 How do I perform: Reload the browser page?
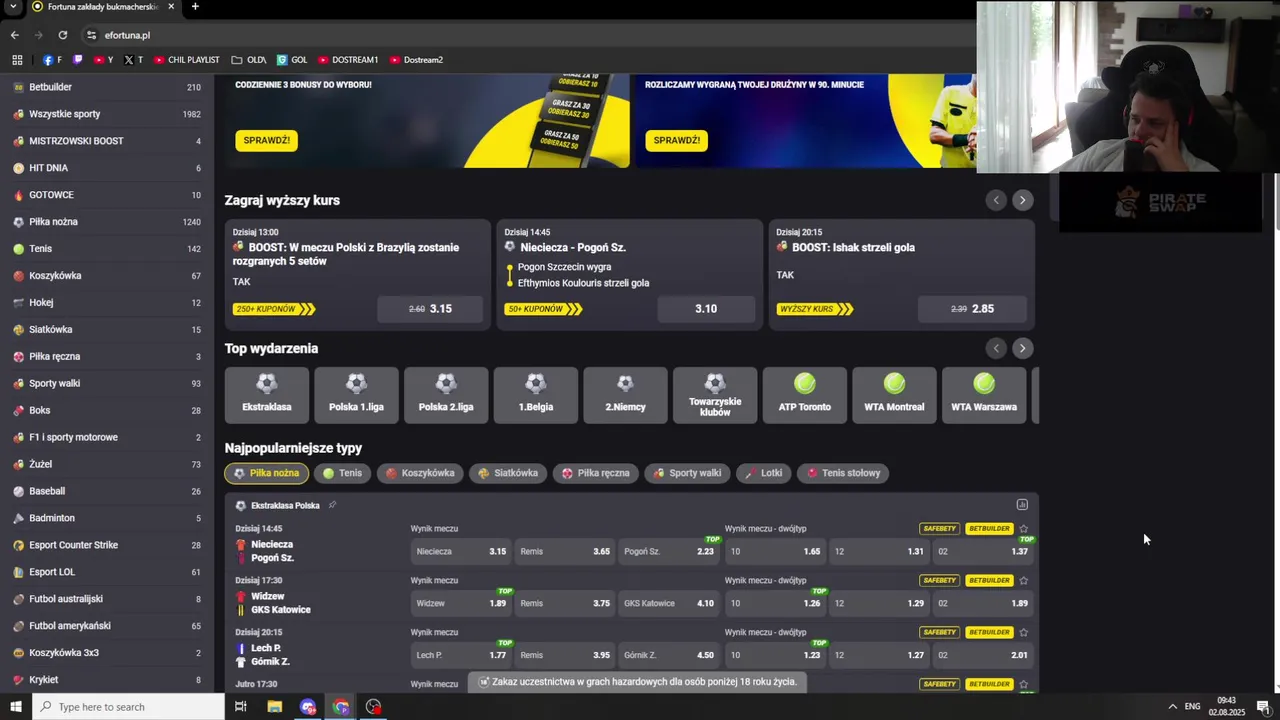62,35
